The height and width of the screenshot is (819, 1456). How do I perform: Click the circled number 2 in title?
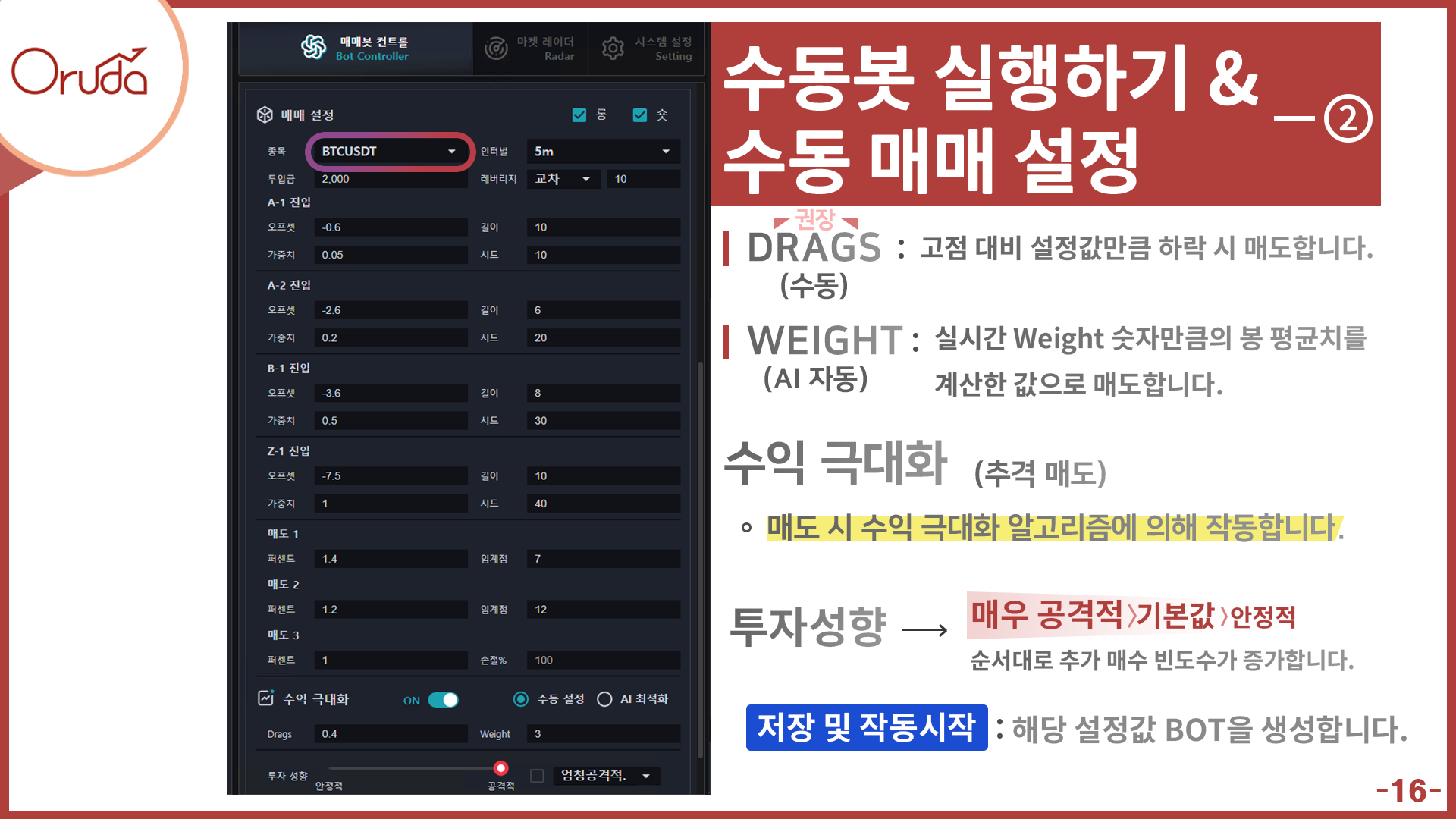coord(1348,119)
